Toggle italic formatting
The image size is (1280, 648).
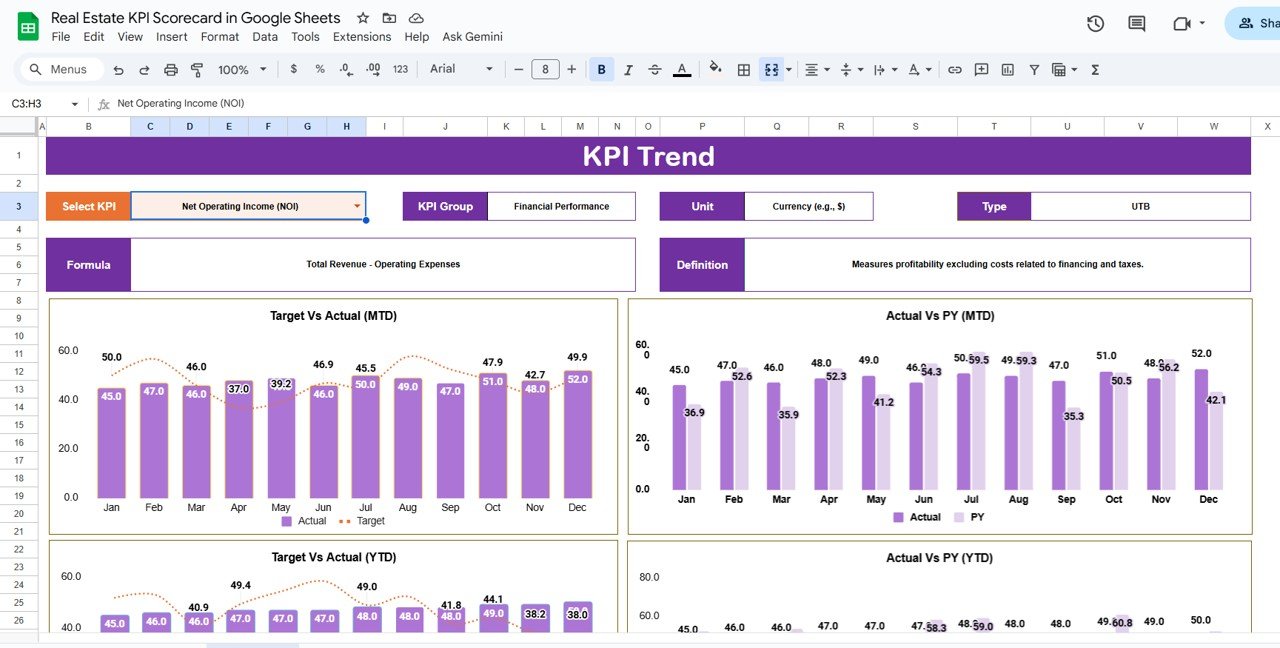(627, 69)
